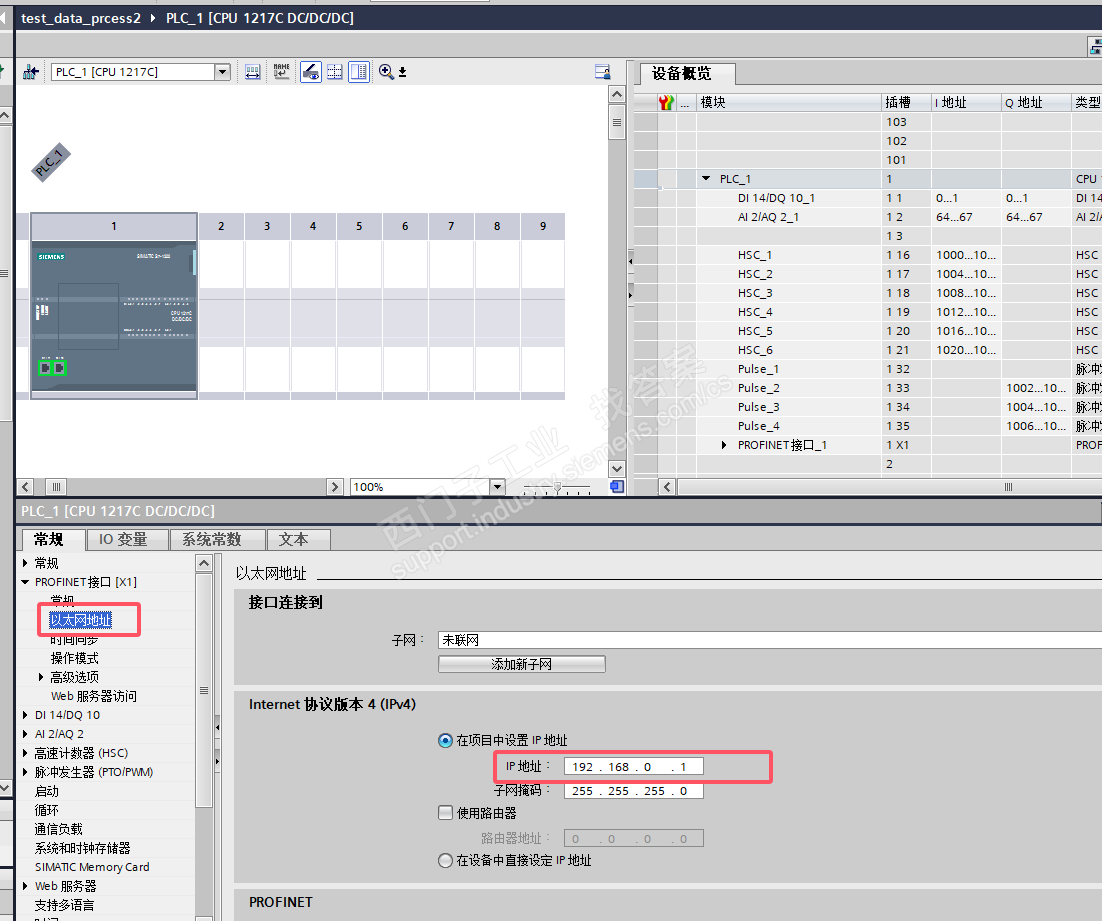The width and height of the screenshot is (1102, 921).
Task: Click the device view vertical scrollbar up arrow
Action: [617, 94]
